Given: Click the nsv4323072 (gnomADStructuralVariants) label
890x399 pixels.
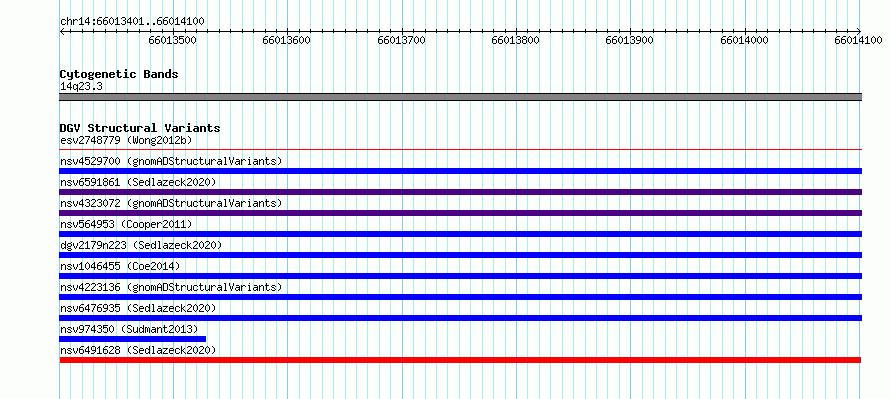Looking at the screenshot, I should pos(171,203).
